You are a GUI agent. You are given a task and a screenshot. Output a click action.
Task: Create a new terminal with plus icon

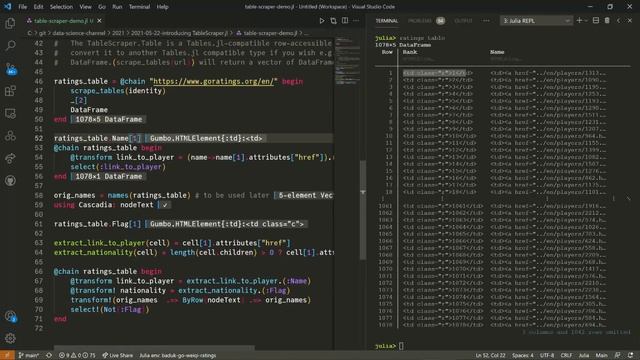[x=579, y=20]
